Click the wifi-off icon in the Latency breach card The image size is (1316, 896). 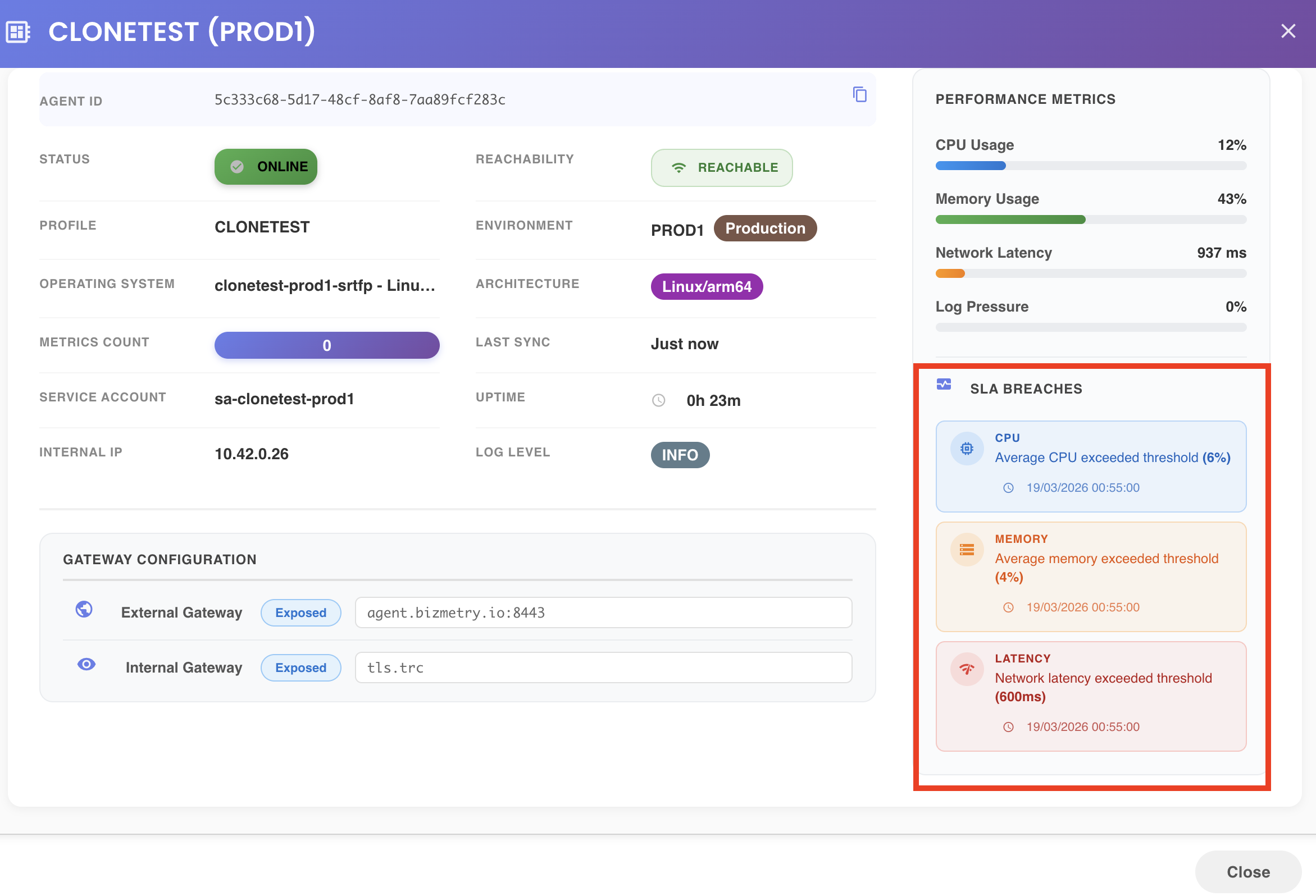967,670
